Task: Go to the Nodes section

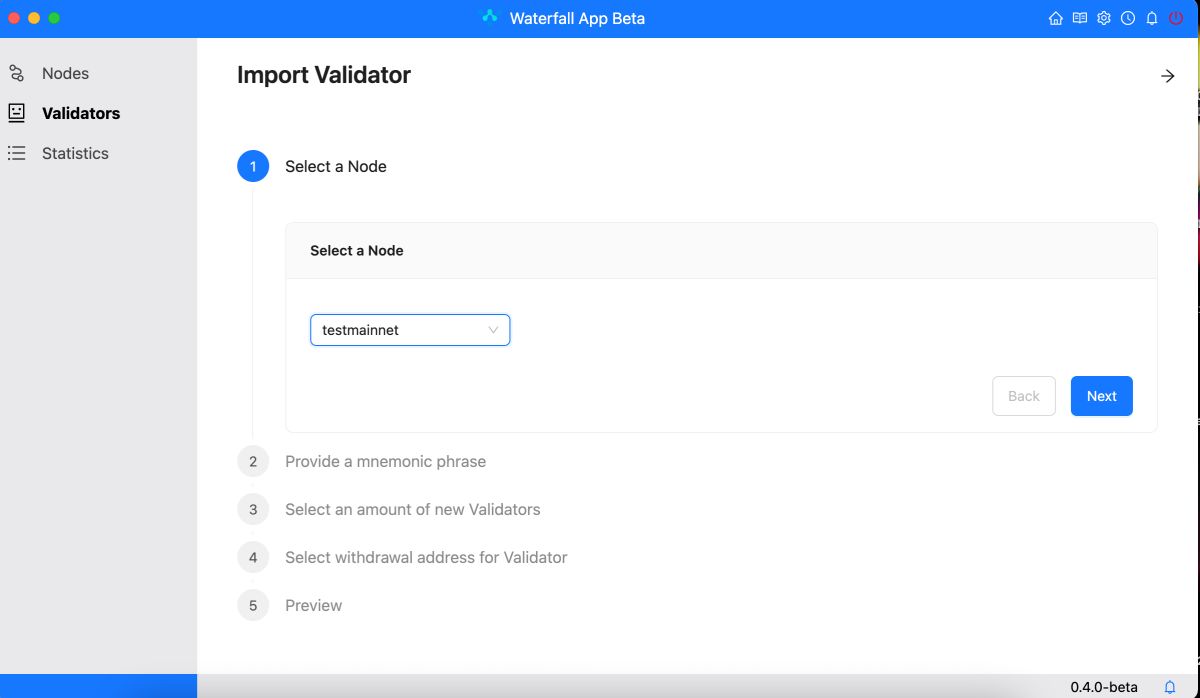Action: pyautogui.click(x=65, y=73)
